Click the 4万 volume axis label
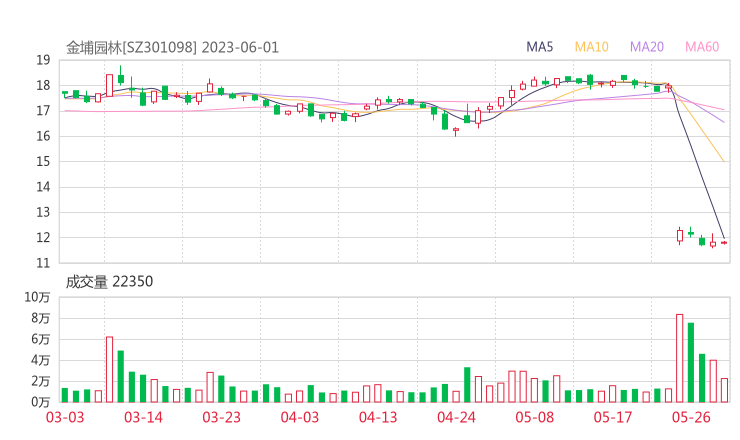Image resolution: width=740 pixels, height=440 pixels. click(41, 360)
